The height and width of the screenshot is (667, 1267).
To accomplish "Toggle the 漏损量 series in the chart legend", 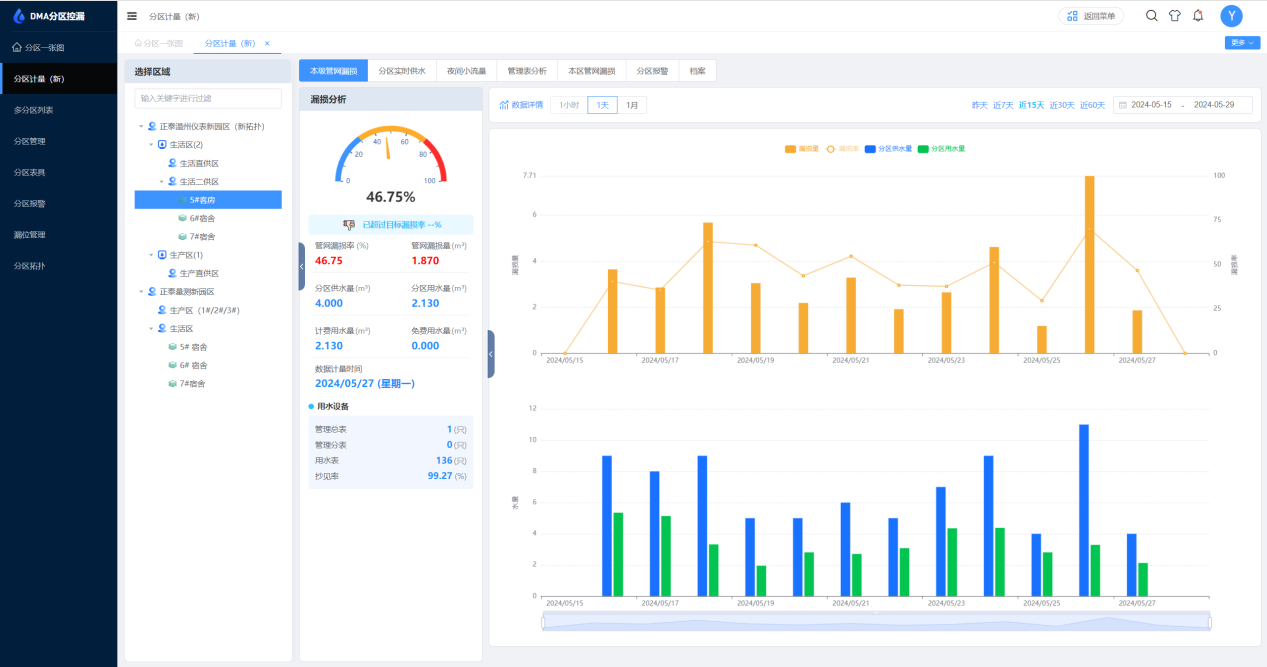I will tap(802, 148).
